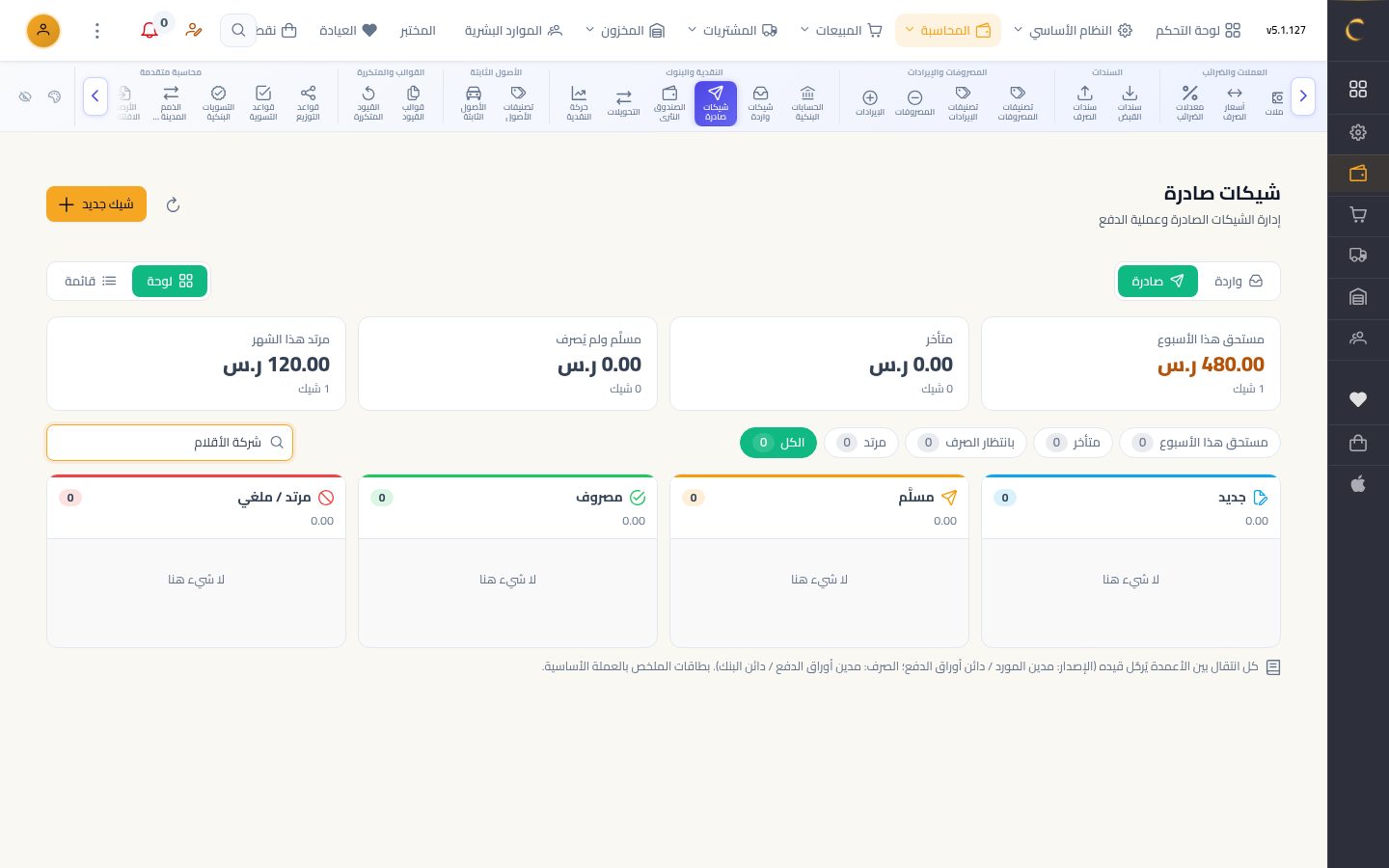Viewport: 1389px width, 868px height.
Task: Open قواعد التوزيع share icon
Action: tap(308, 103)
